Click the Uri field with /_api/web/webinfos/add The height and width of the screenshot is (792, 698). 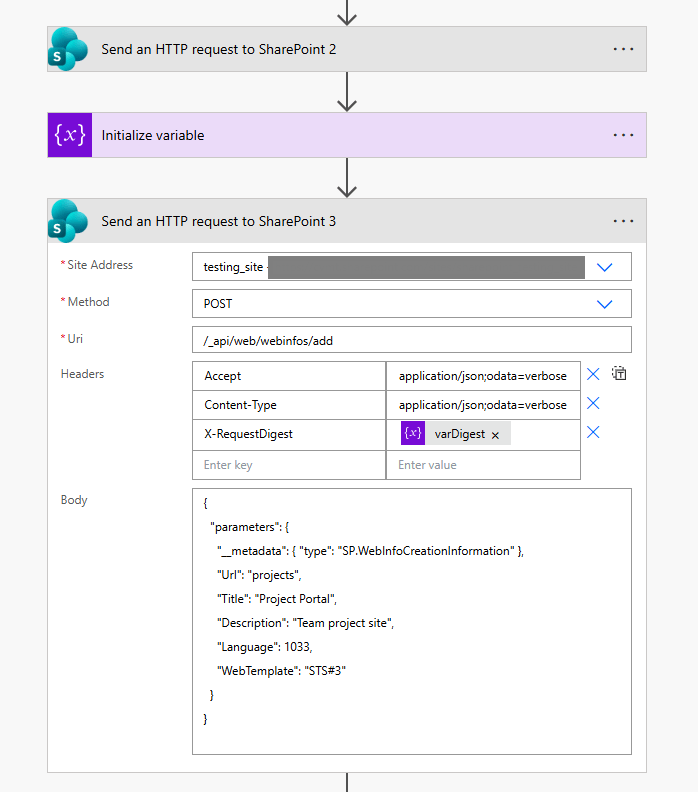[x=411, y=340]
